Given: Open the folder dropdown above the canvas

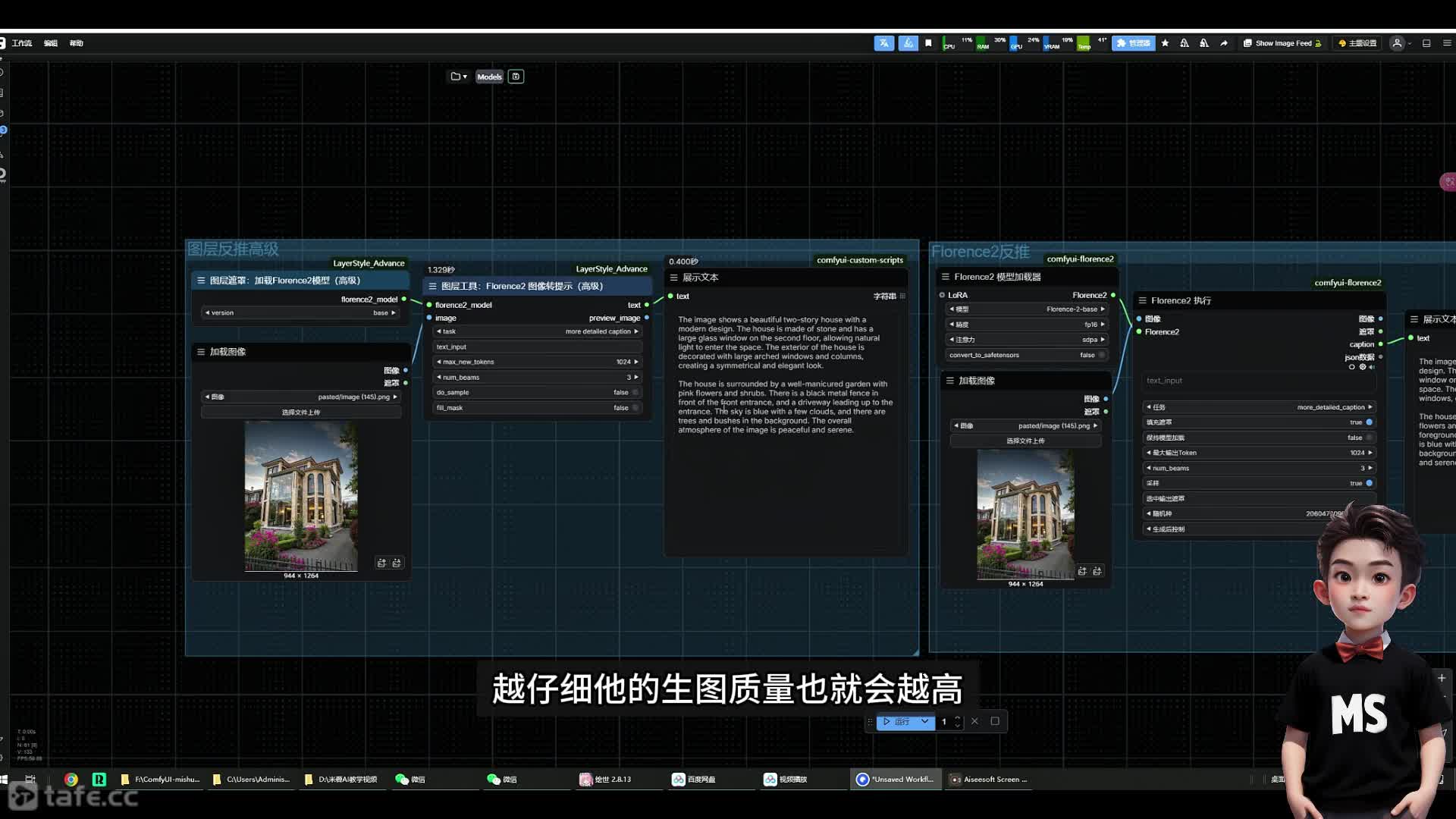Looking at the screenshot, I should (x=459, y=77).
